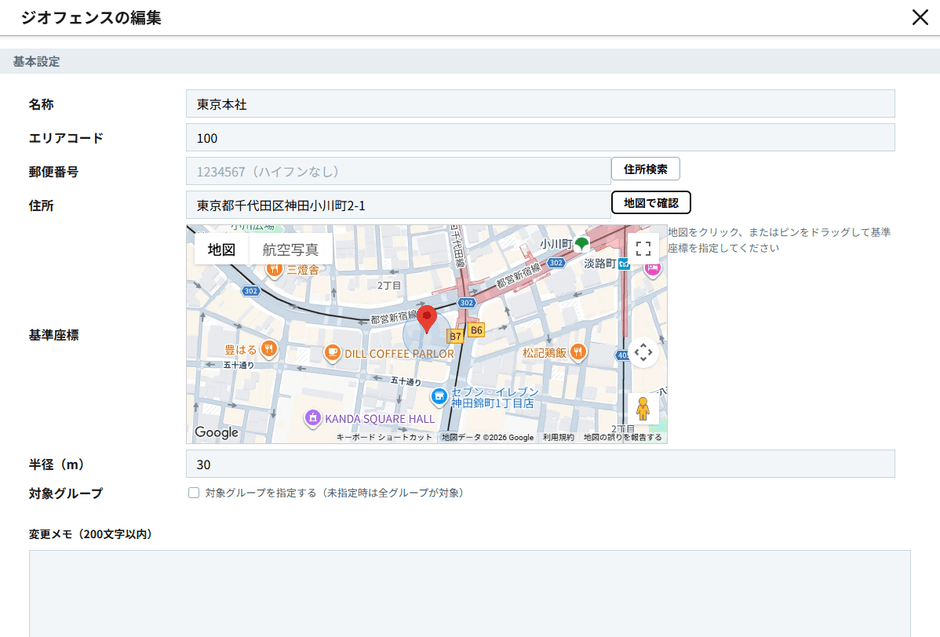The width and height of the screenshot is (940, 637).
Task: Click the セブン-イレブン store marker
Action: point(439,396)
